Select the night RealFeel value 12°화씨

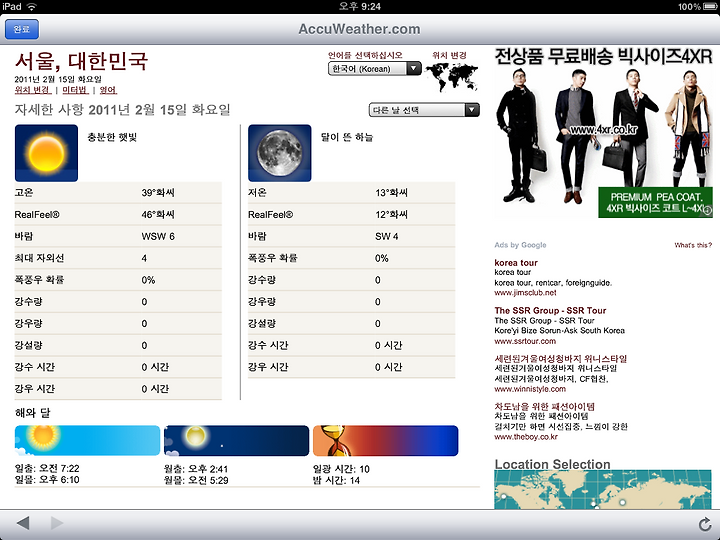[x=391, y=214]
